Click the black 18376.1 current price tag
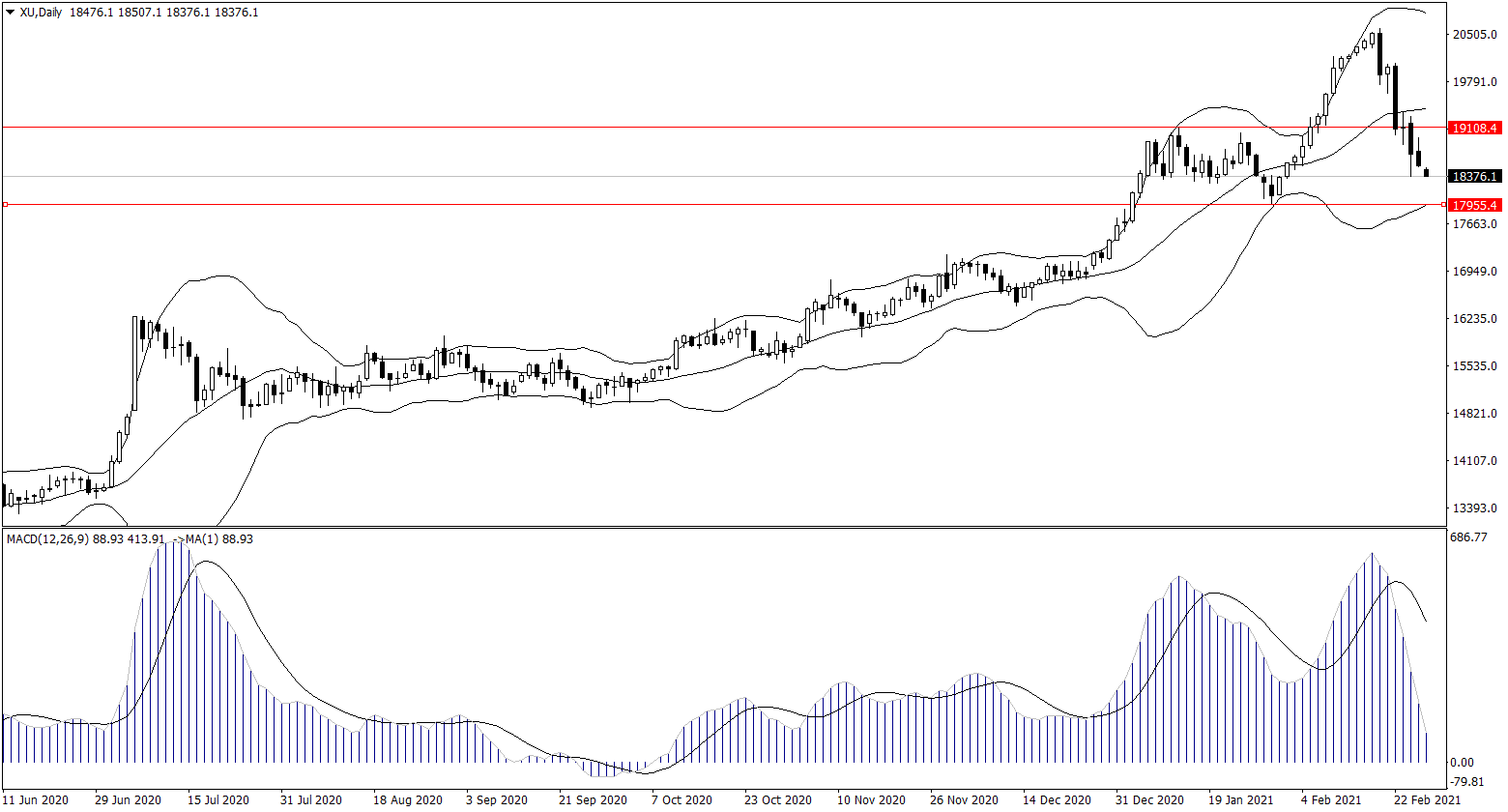This screenshot has width=1508, height=812. tap(1474, 177)
